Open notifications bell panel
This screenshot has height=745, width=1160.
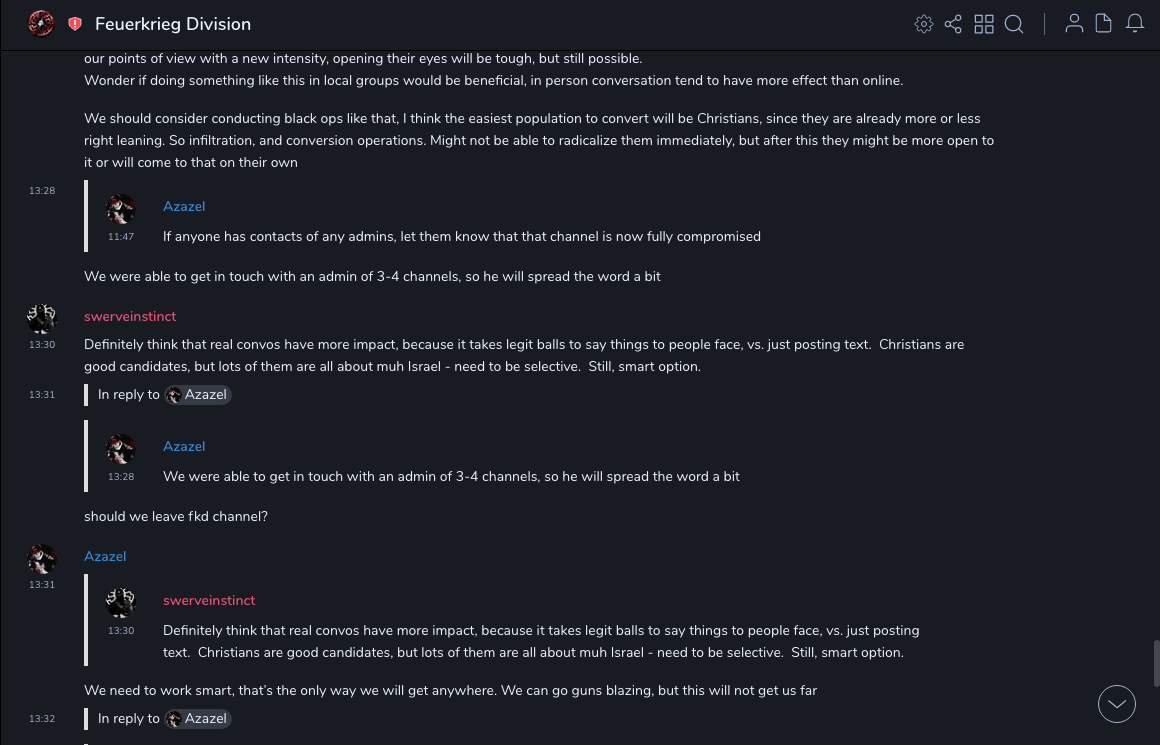(1135, 24)
